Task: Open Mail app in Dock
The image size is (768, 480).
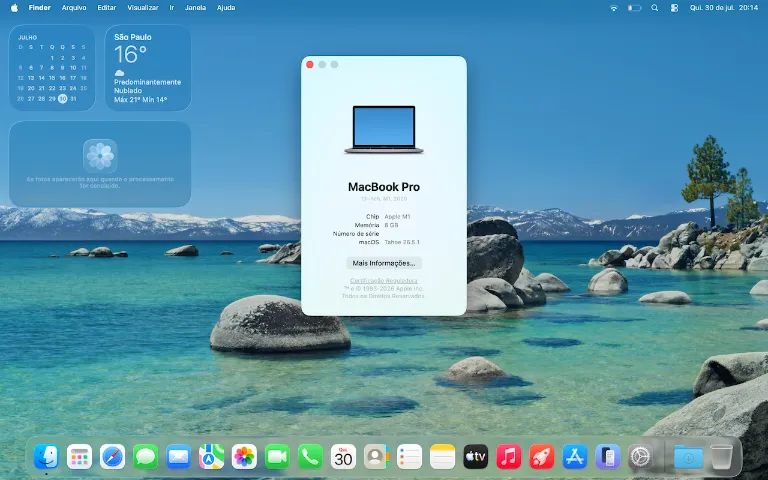Action: coord(178,456)
